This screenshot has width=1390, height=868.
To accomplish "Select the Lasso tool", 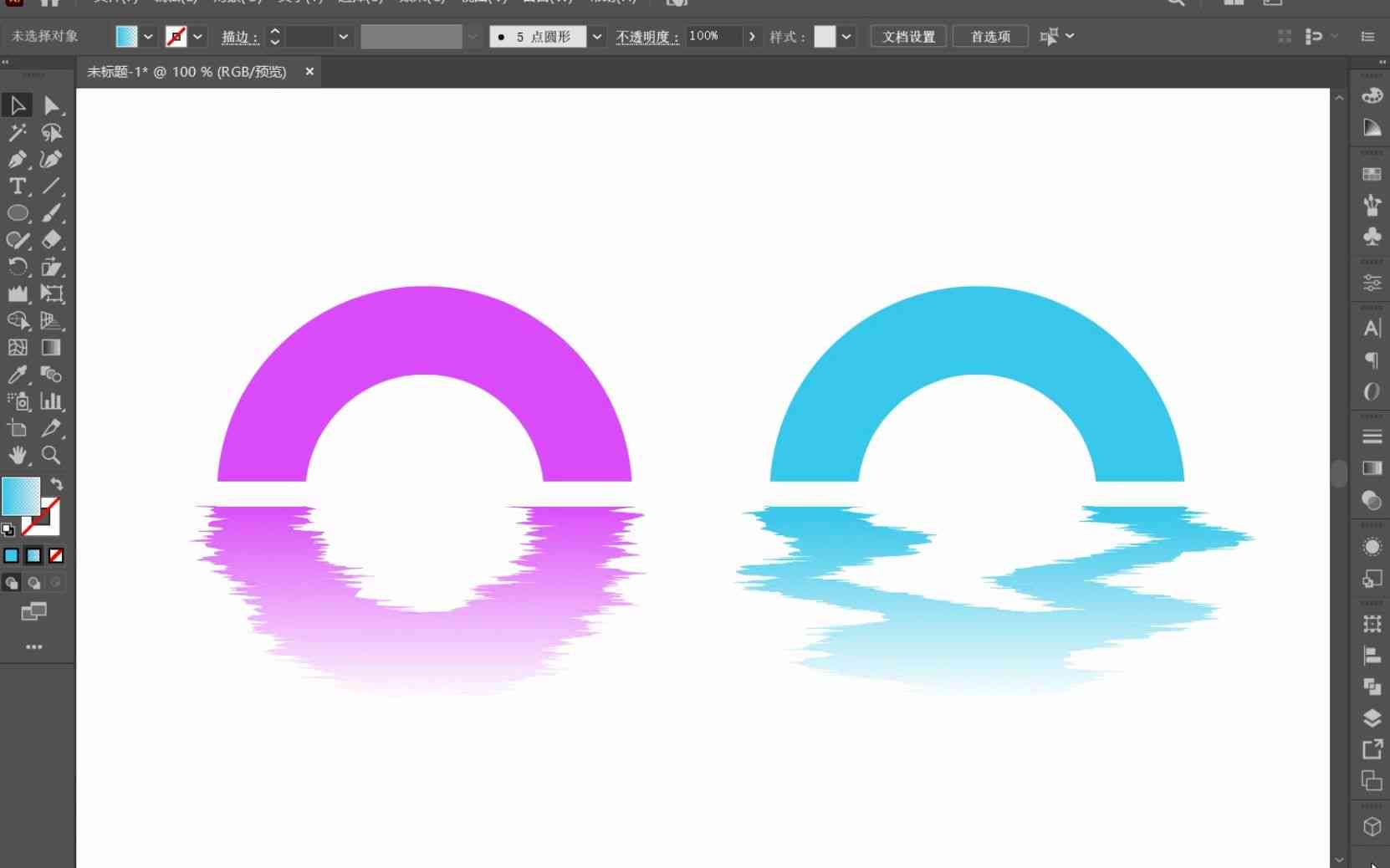I will 52,132.
